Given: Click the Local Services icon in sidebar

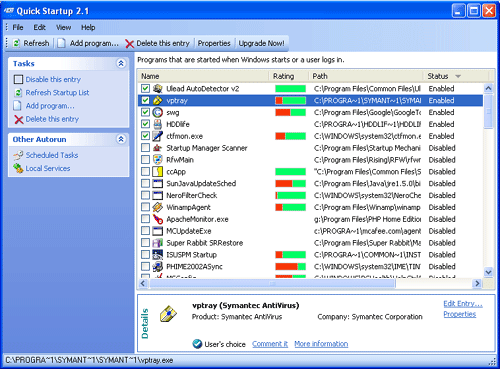Looking at the screenshot, I should click(18, 168).
